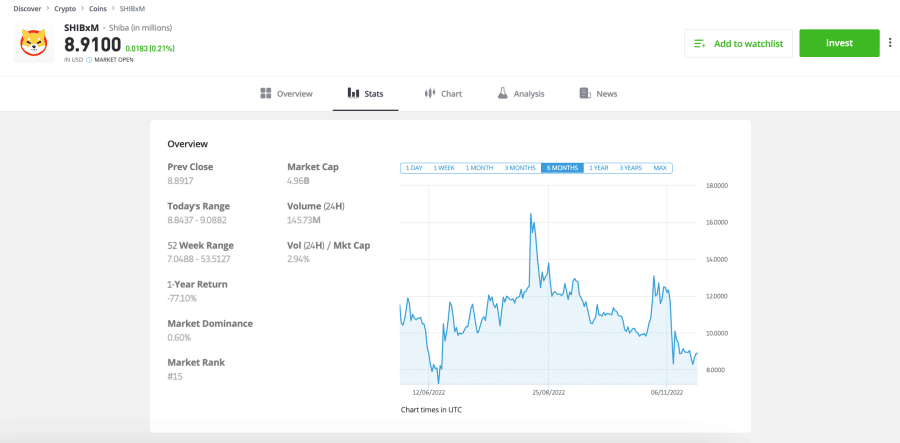This screenshot has width=900, height=443.
Task: Select the 1 MONTH chart range
Action: click(x=479, y=168)
